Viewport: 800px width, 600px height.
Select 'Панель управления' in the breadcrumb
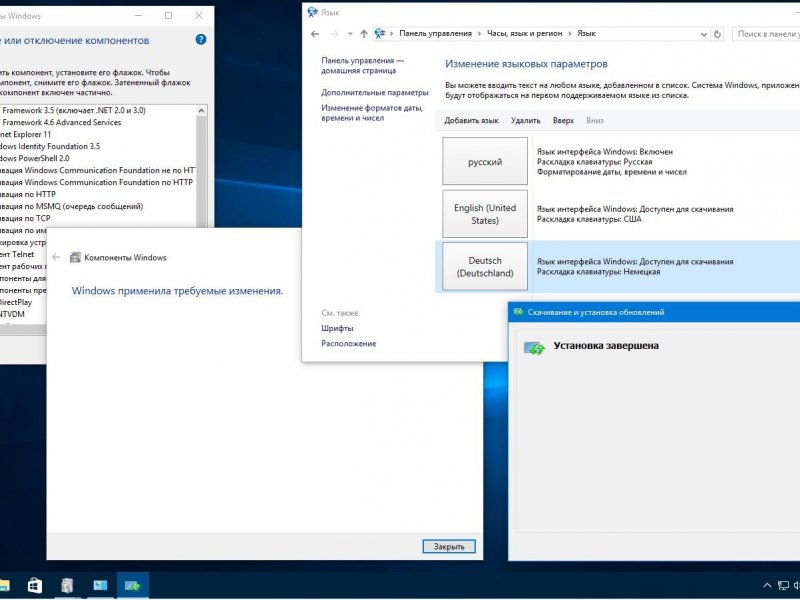[435, 33]
